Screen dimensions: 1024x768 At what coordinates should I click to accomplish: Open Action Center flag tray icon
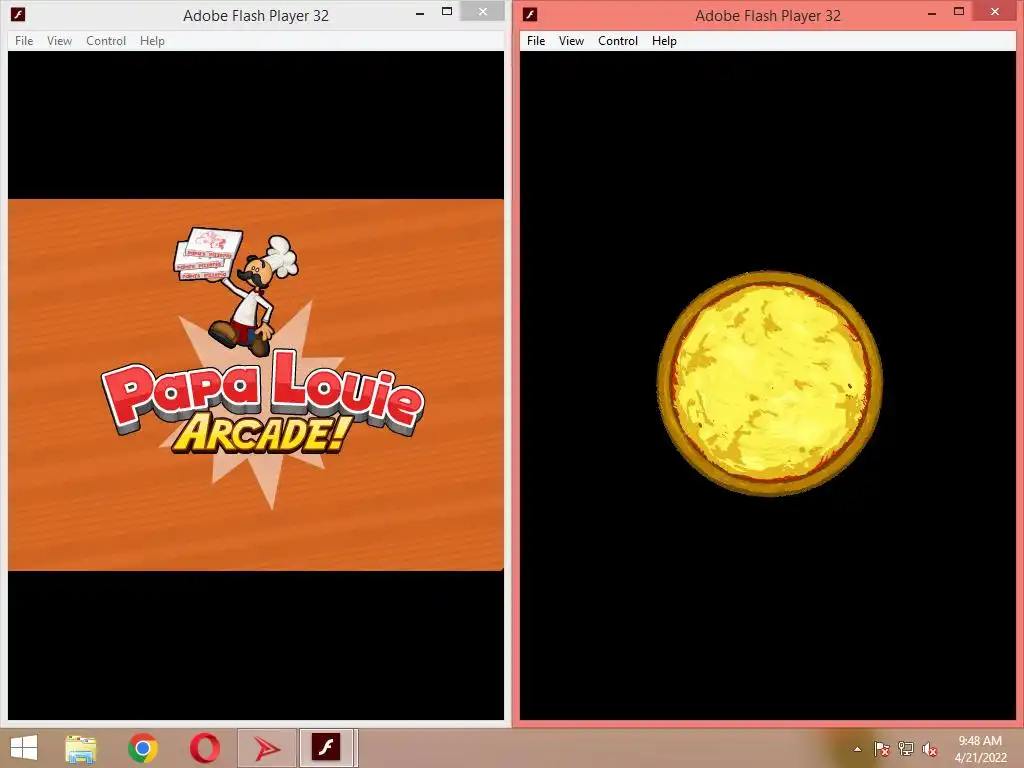point(882,749)
